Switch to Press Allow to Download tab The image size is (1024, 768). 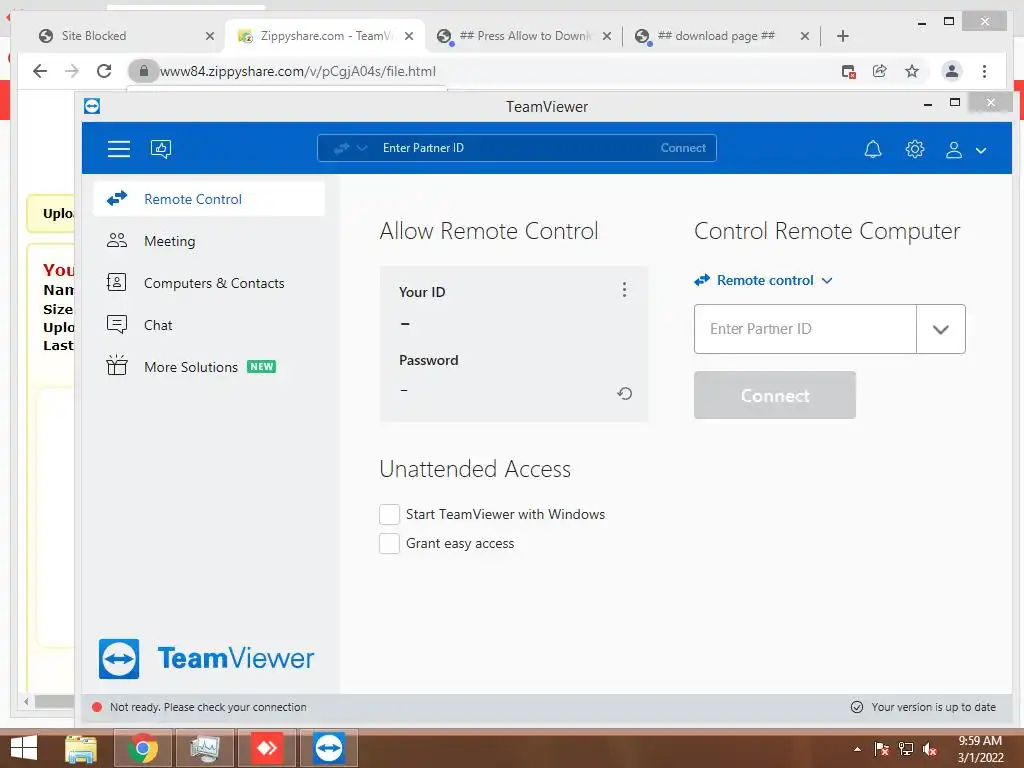click(524, 36)
